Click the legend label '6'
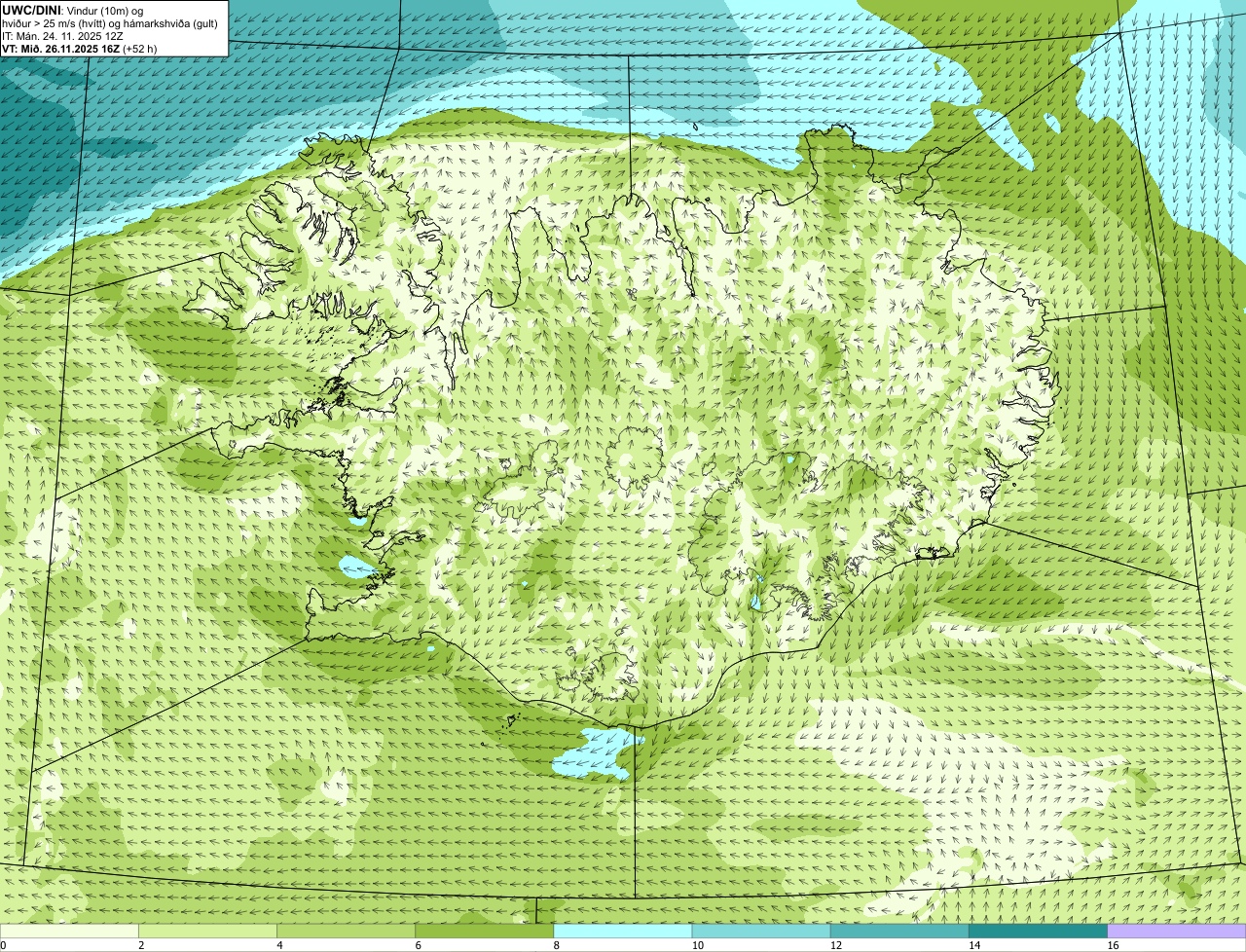The height and width of the screenshot is (952, 1246). pos(419,945)
